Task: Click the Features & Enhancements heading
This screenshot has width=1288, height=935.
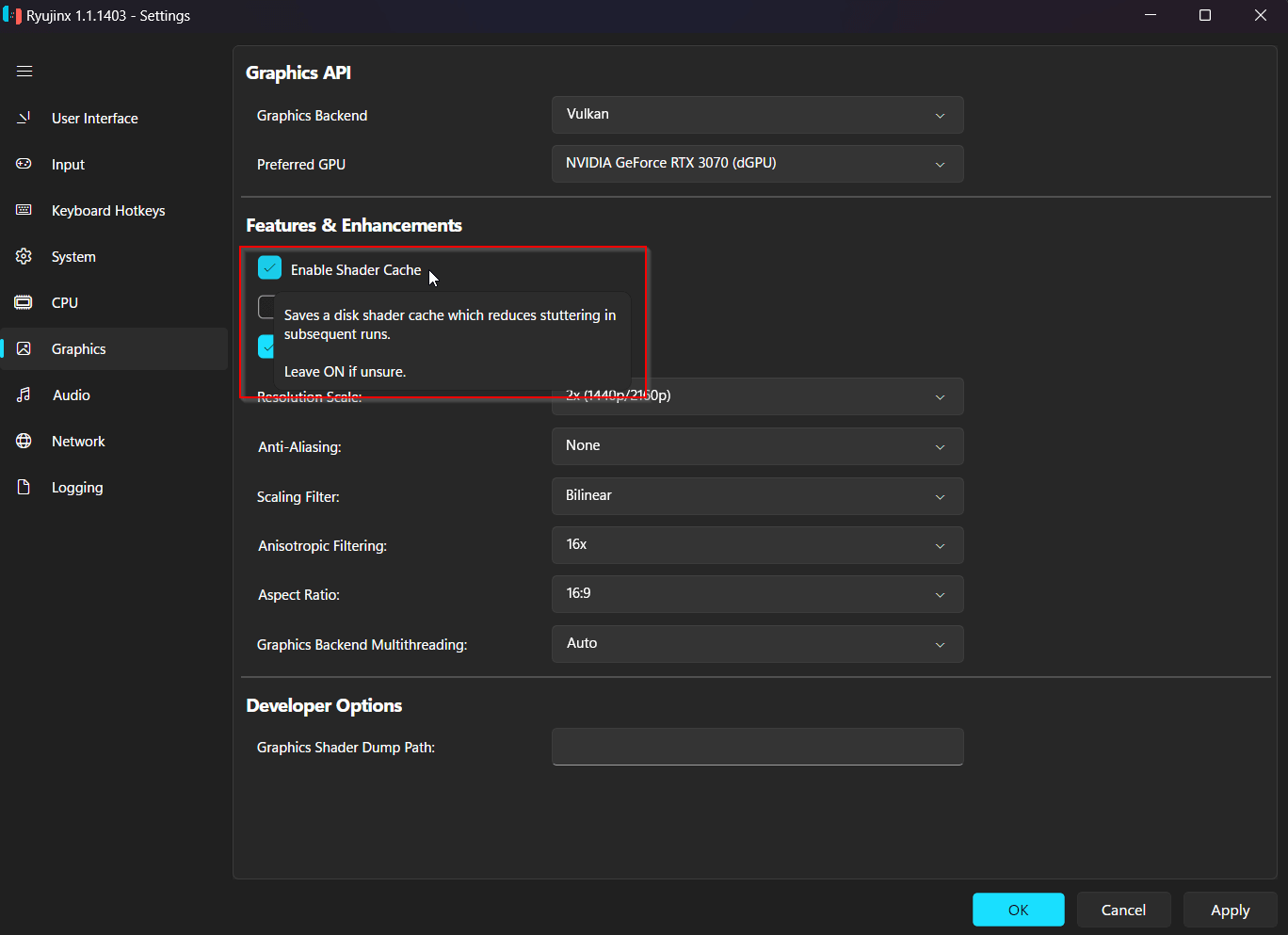Action: point(354,225)
